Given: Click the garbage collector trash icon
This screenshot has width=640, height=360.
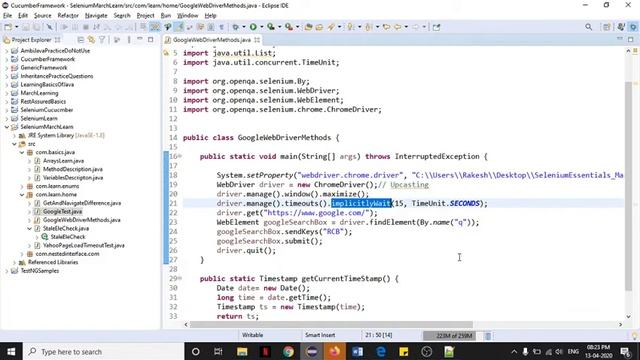Looking at the screenshot, I should 488,336.
